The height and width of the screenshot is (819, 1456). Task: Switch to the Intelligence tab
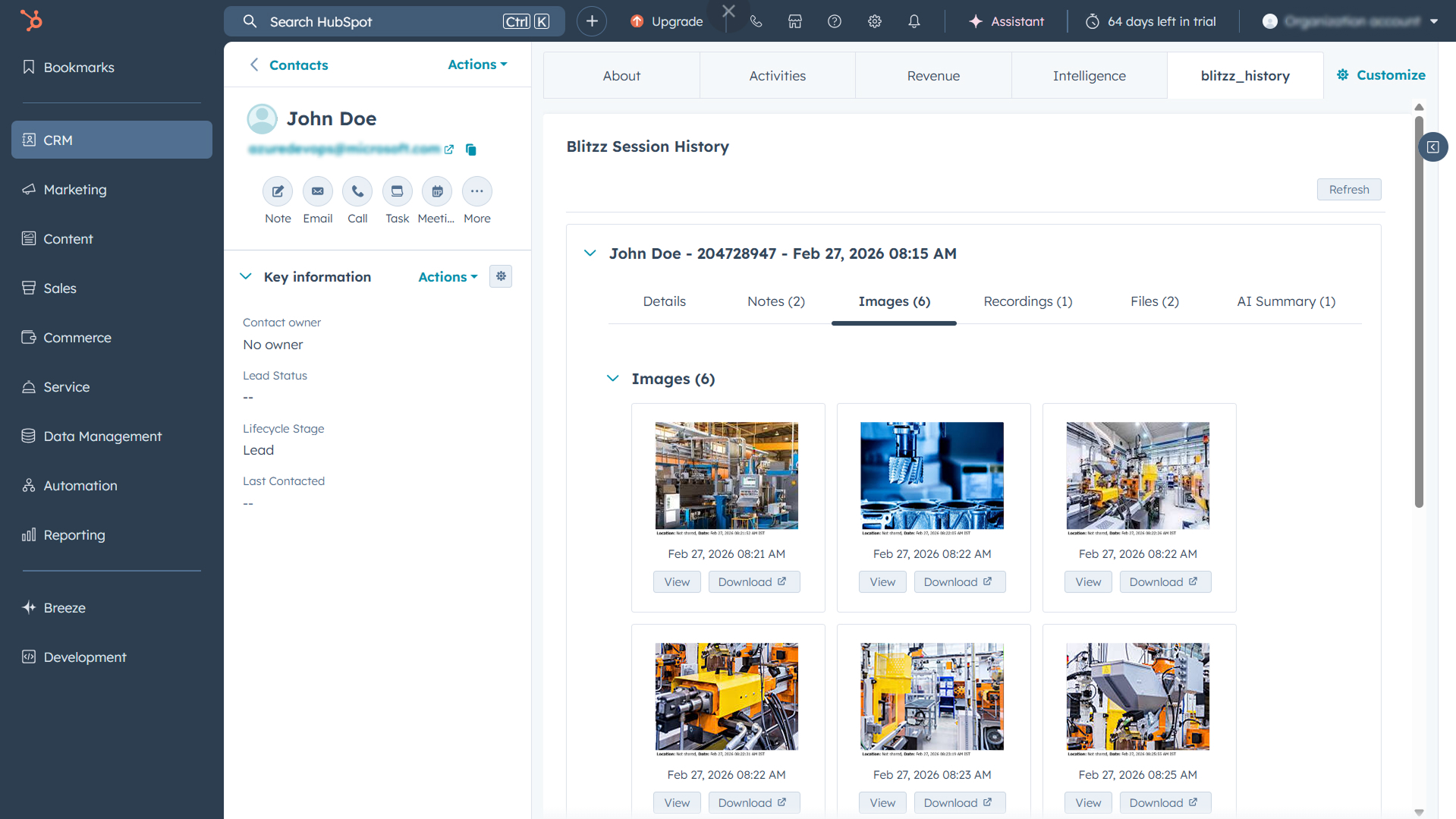pyautogui.click(x=1089, y=76)
